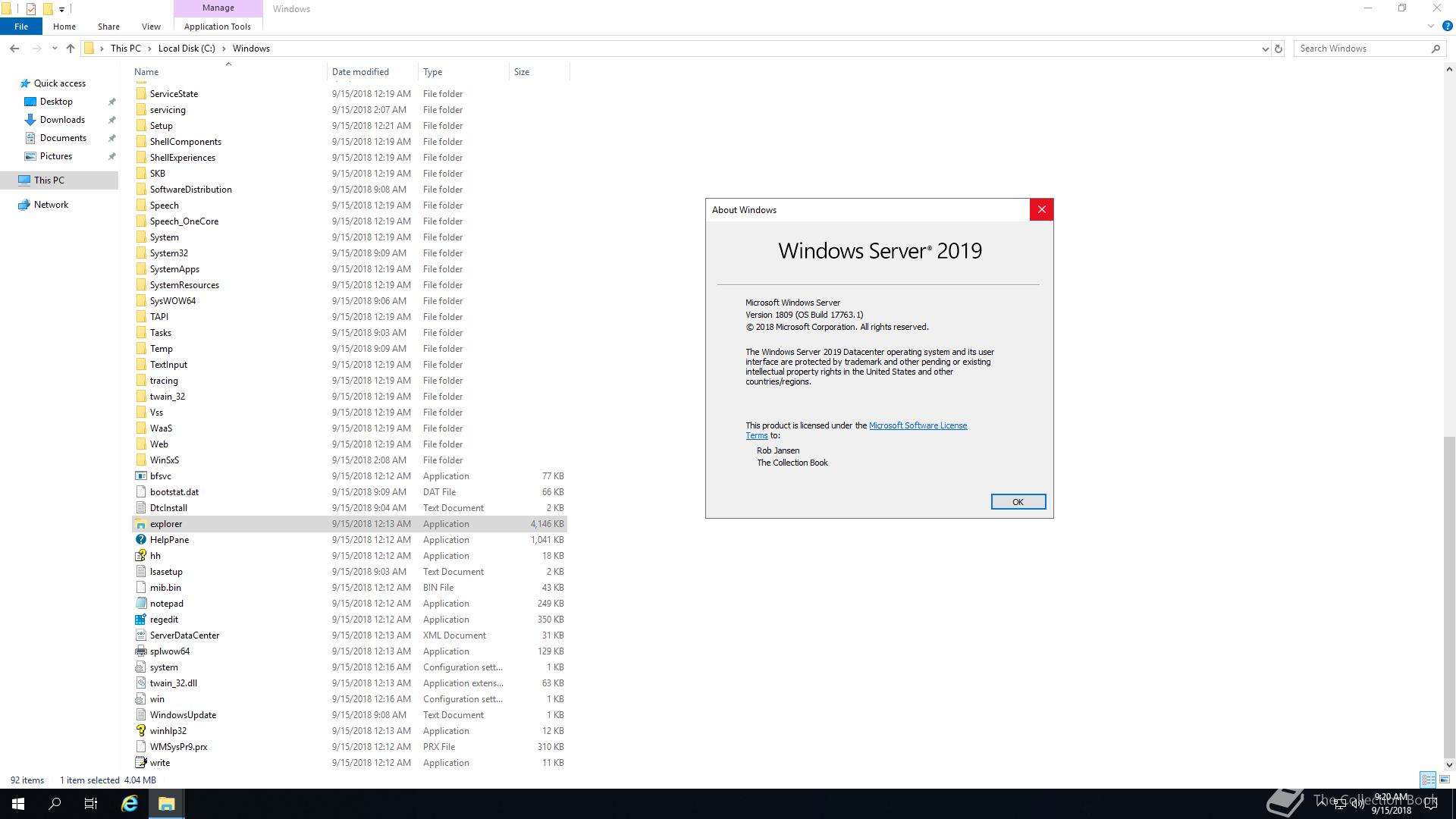Open recent locations dropdown arrow

(55, 49)
